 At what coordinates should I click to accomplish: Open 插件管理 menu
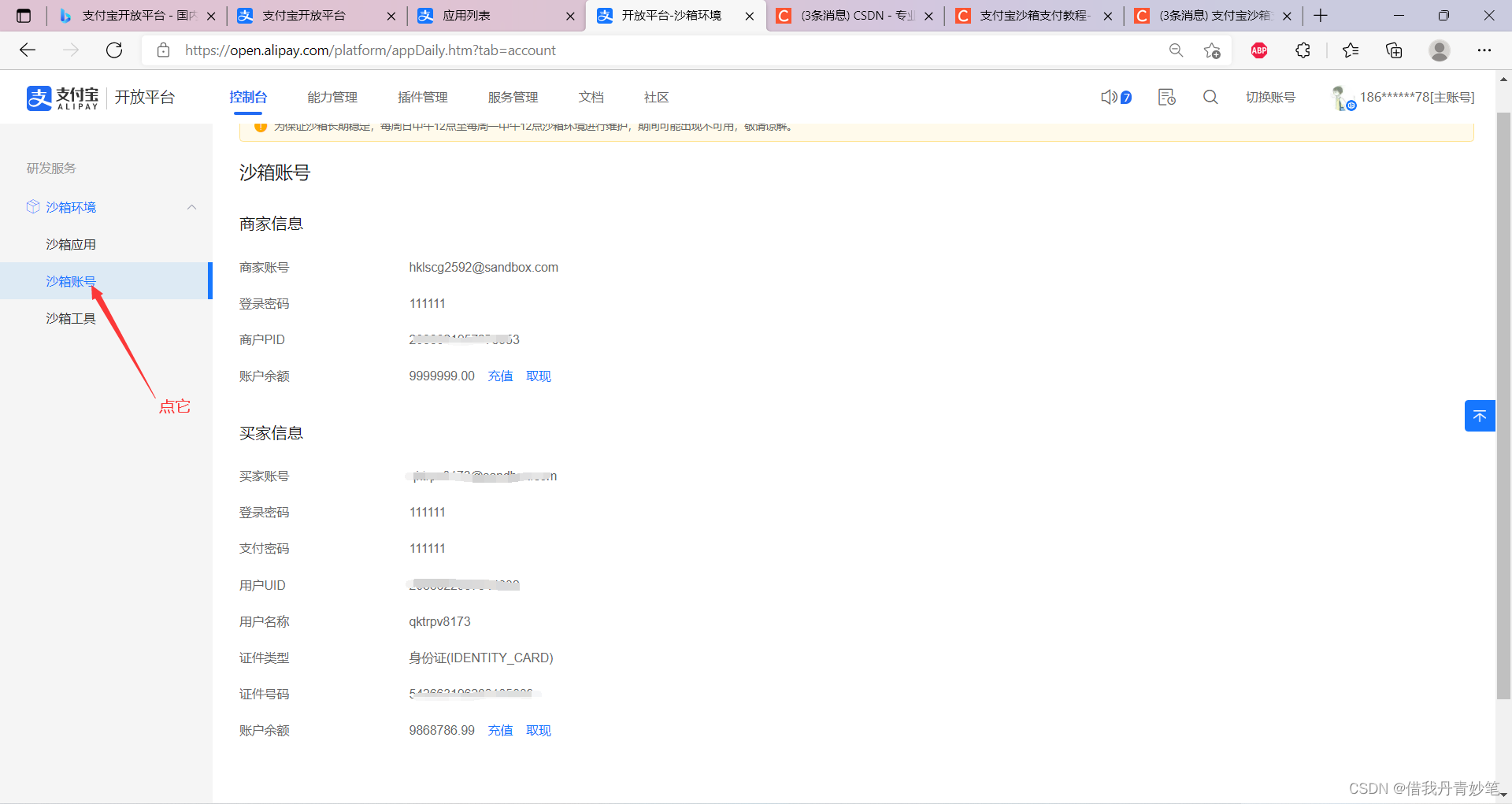423,97
